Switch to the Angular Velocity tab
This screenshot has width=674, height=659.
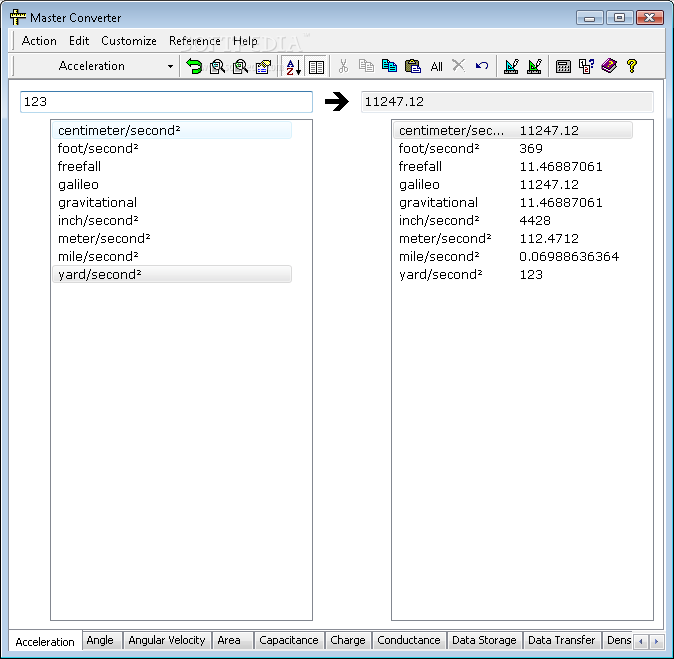[x=167, y=640]
